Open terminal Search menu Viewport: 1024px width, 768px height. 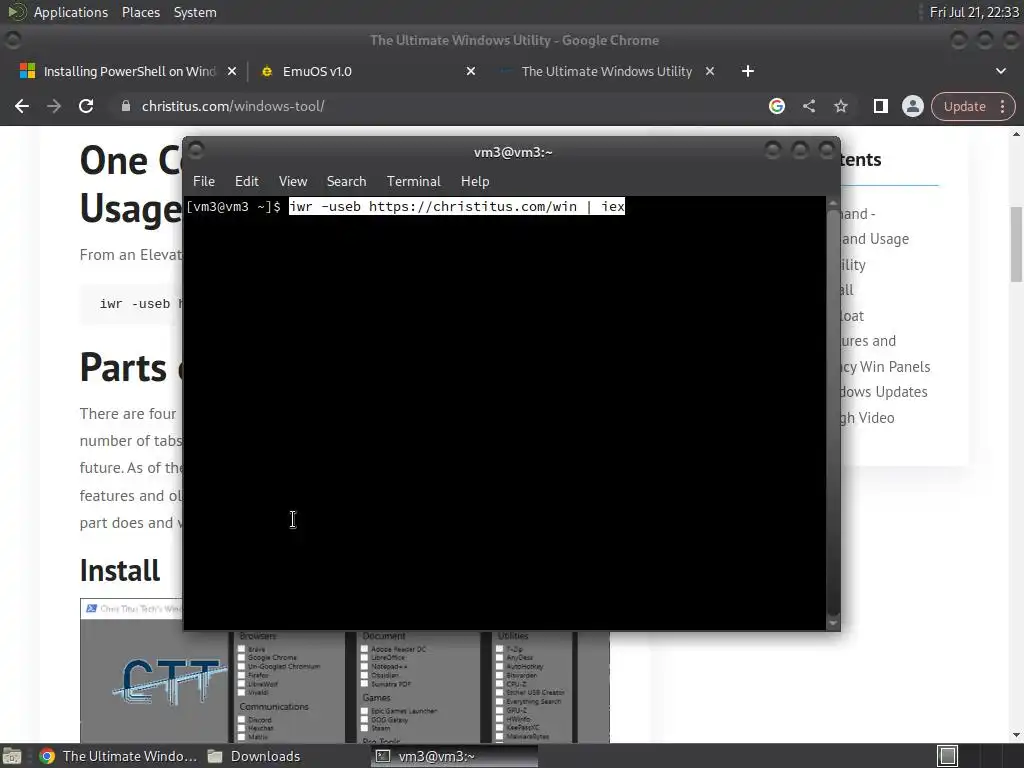pyautogui.click(x=346, y=182)
